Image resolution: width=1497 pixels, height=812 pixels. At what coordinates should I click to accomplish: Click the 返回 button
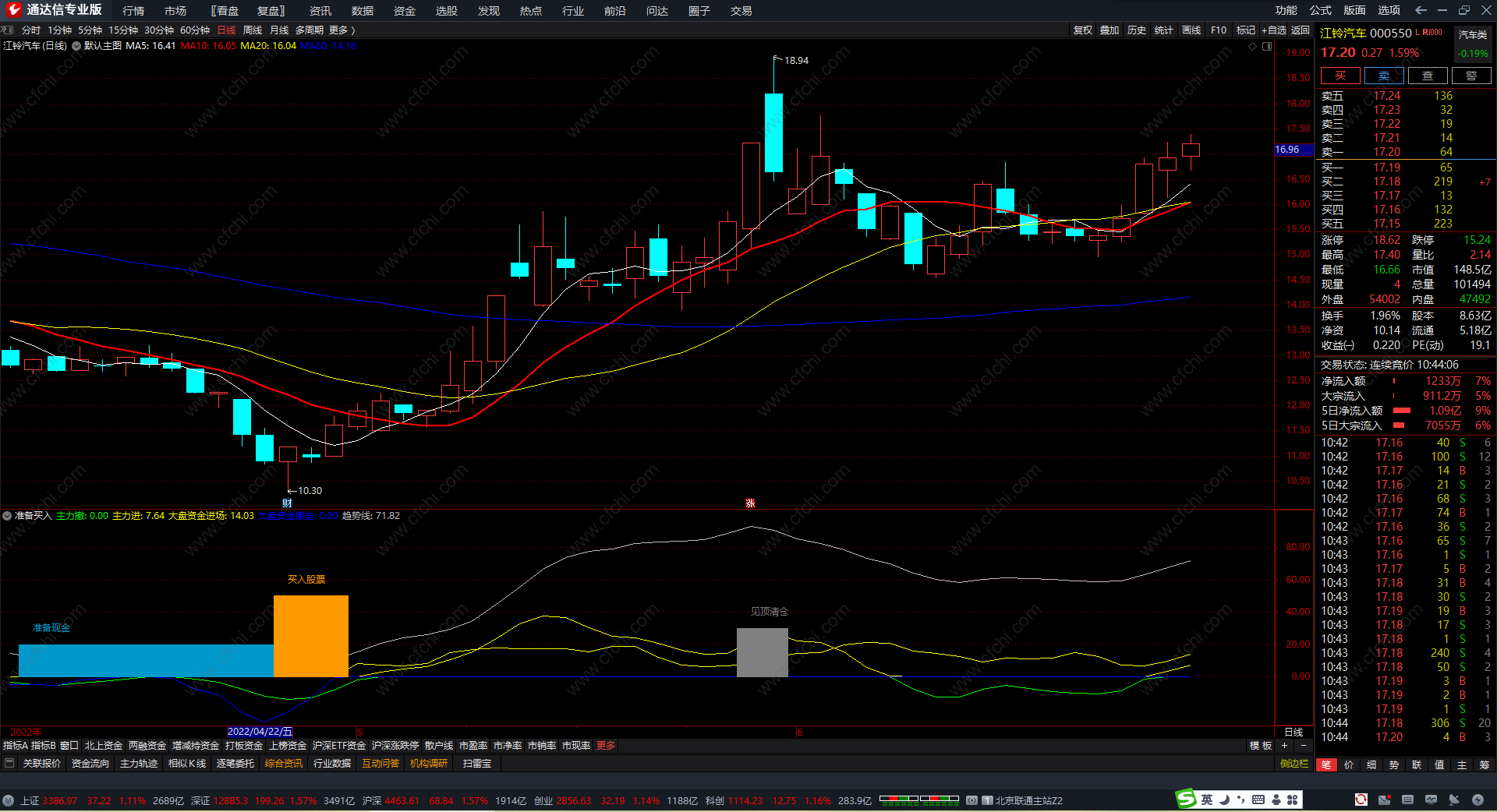[x=1301, y=30]
